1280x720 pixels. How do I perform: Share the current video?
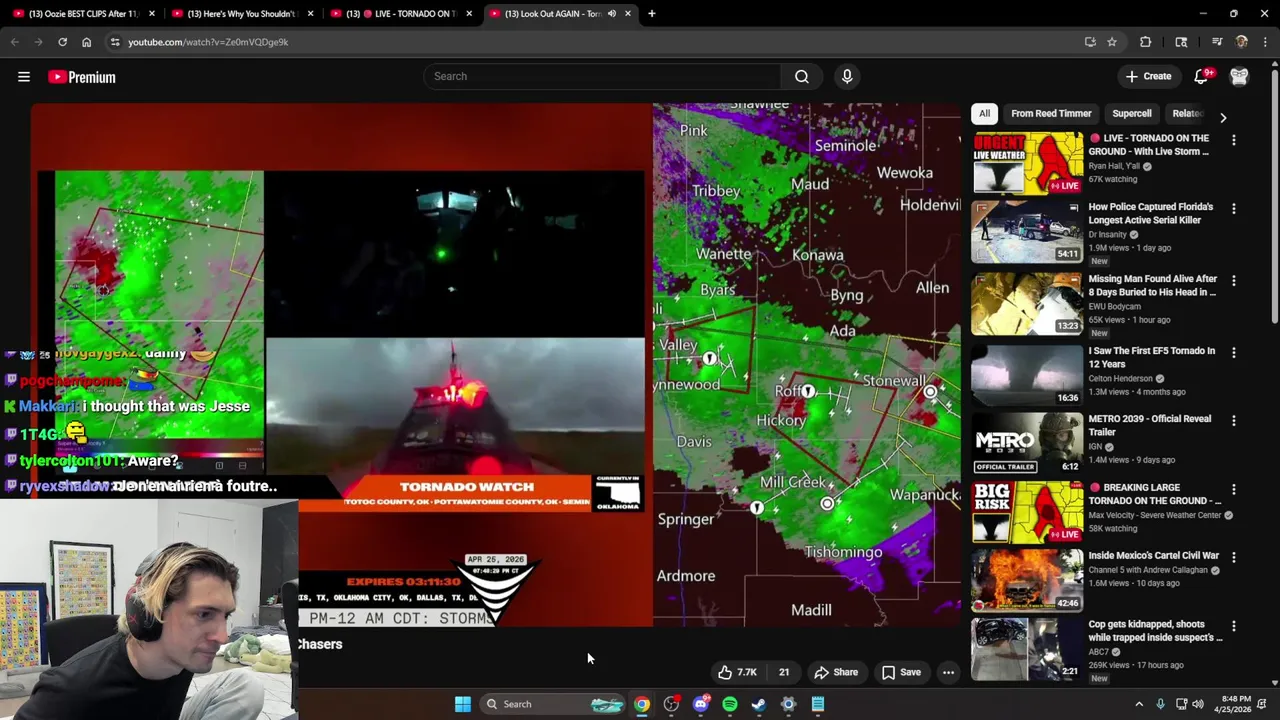click(x=836, y=672)
